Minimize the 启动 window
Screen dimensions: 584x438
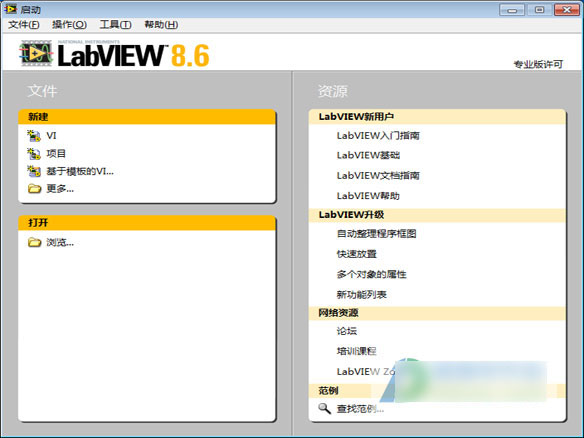pos(512,10)
